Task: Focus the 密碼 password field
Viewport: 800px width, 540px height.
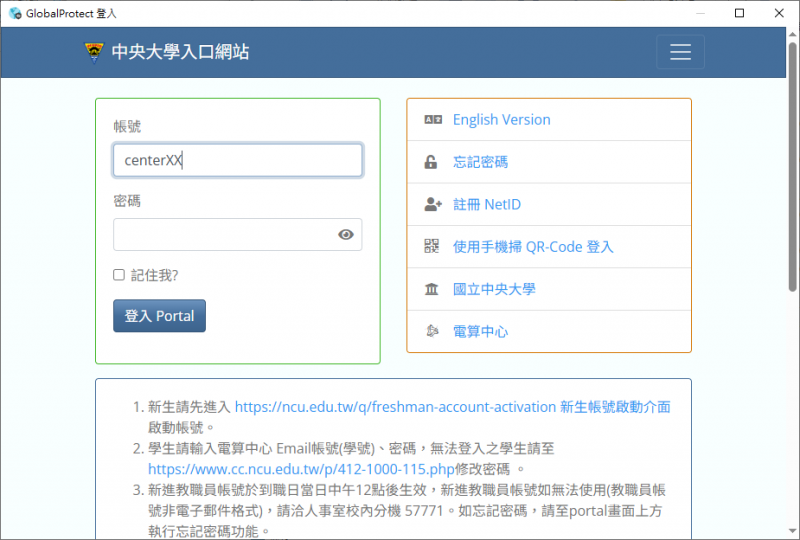Action: pyautogui.click(x=225, y=235)
